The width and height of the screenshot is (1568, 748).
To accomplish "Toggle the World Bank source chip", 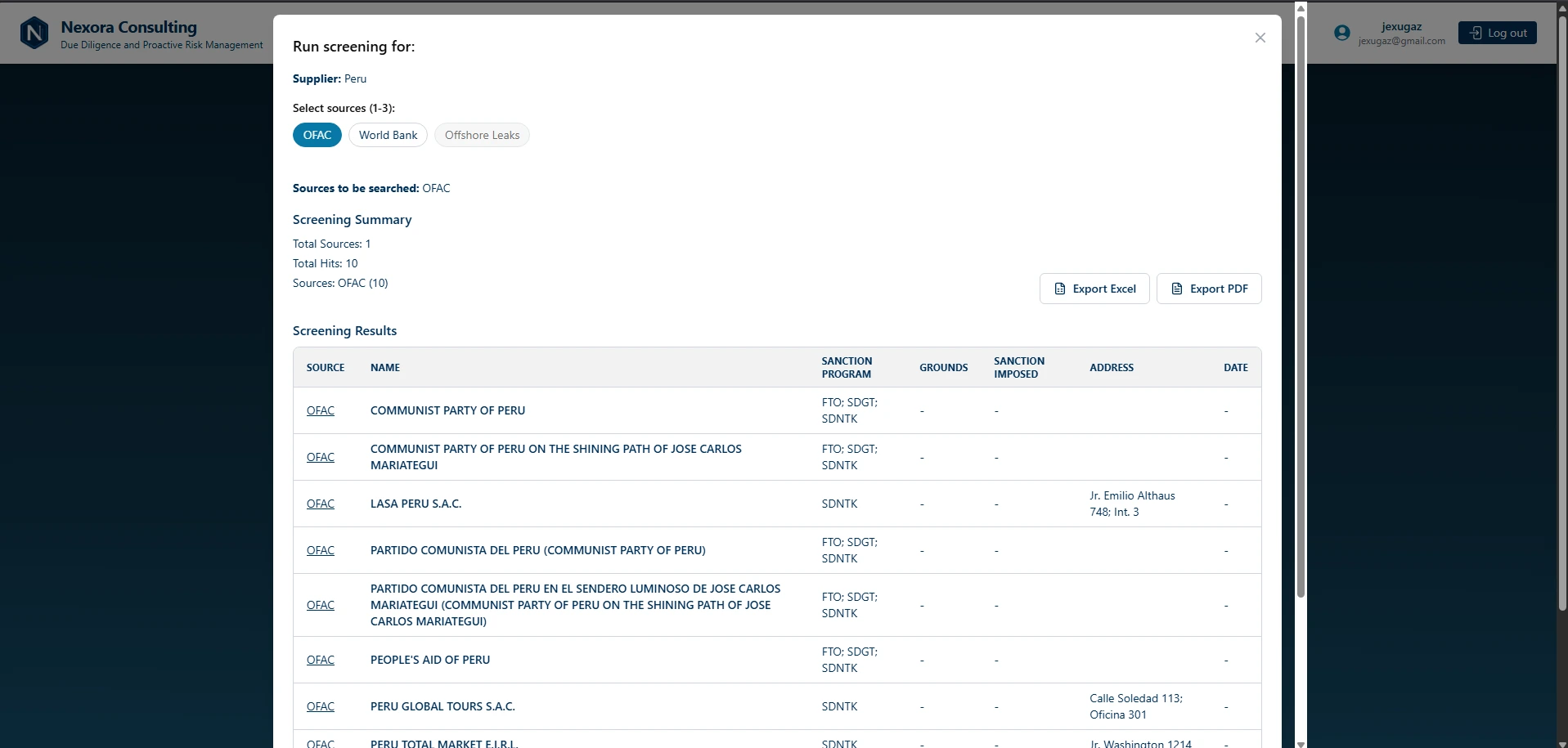I will [x=388, y=135].
